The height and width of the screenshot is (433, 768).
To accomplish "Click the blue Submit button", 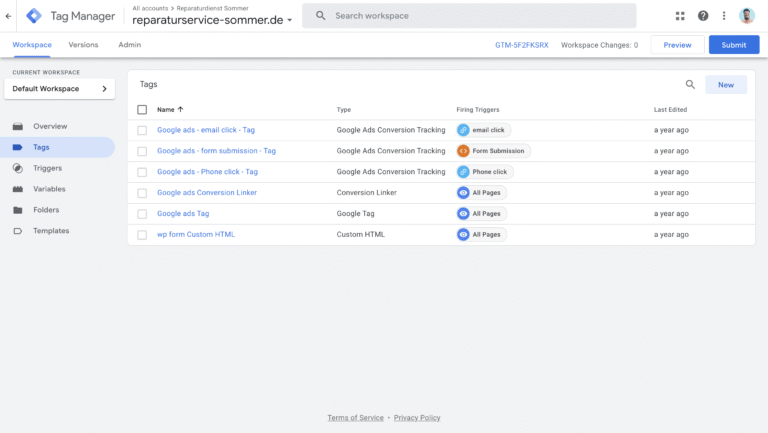I will (x=733, y=45).
